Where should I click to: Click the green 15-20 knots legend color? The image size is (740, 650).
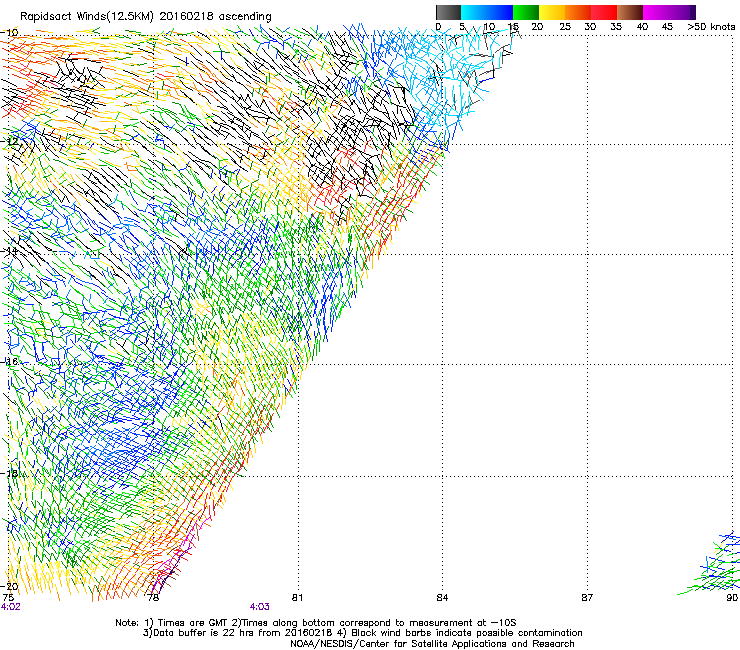pos(526,12)
